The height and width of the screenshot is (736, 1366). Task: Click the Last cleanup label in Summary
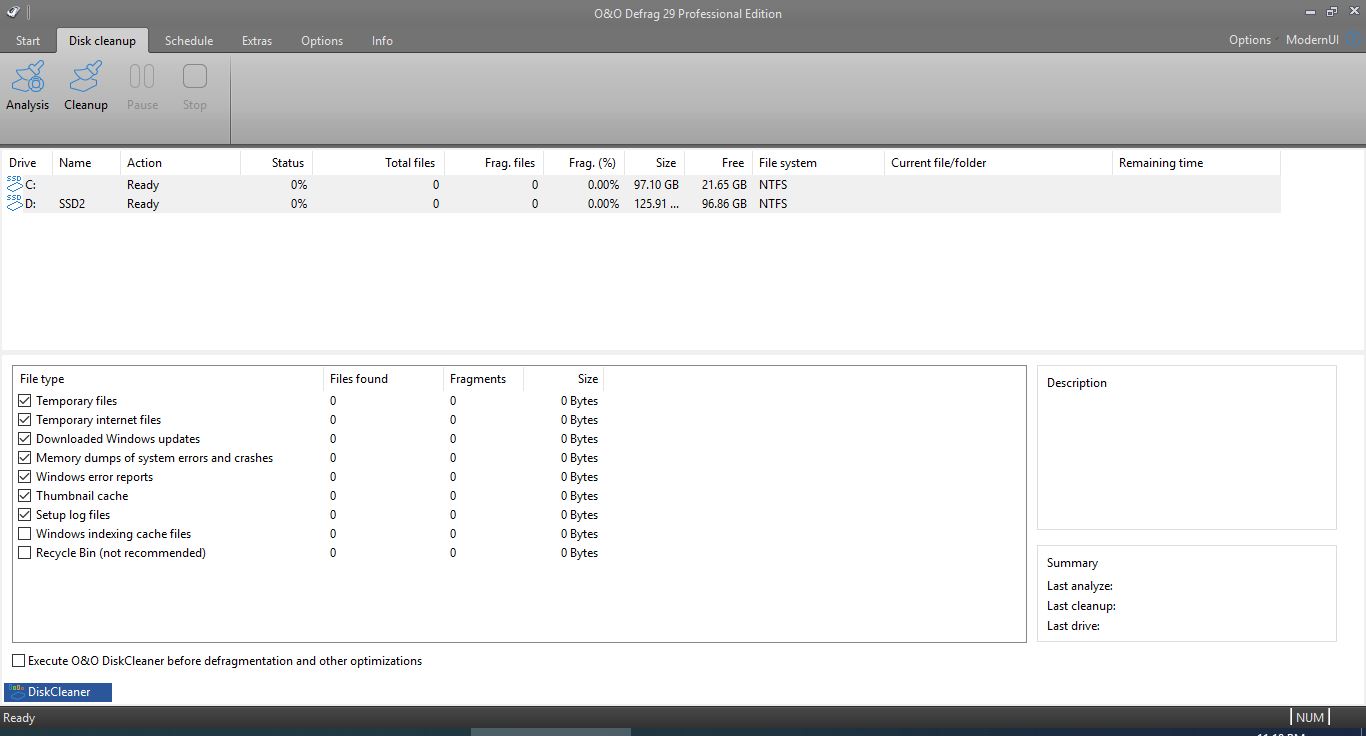pyautogui.click(x=1081, y=606)
